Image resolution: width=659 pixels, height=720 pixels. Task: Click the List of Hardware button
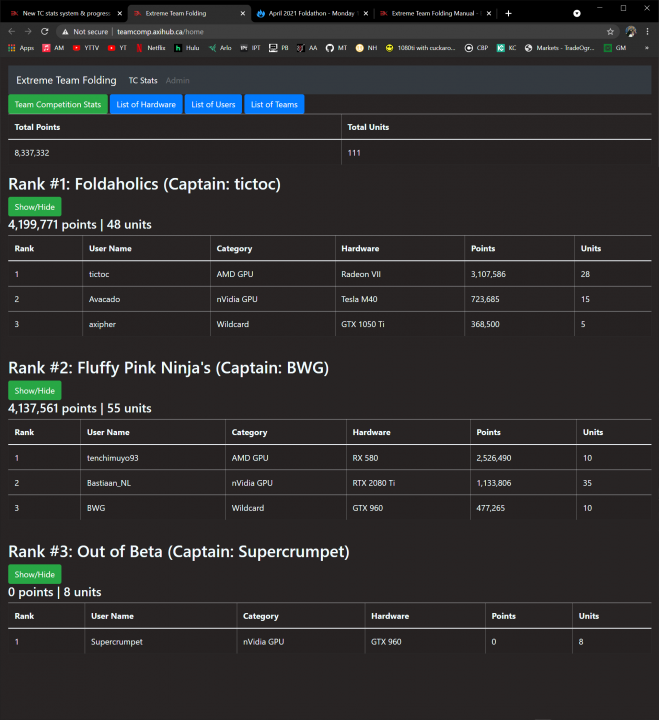pos(146,104)
